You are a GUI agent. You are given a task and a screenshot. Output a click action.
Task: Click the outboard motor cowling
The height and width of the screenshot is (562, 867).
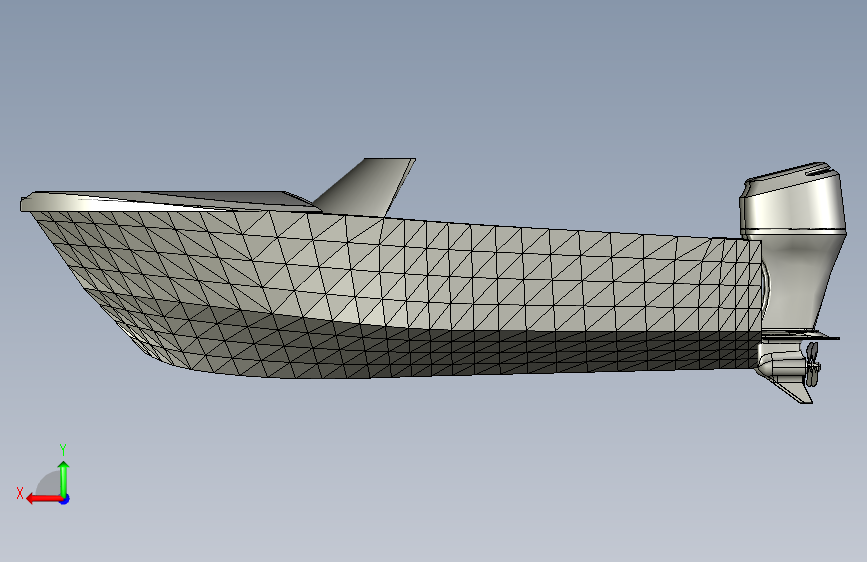click(792, 198)
